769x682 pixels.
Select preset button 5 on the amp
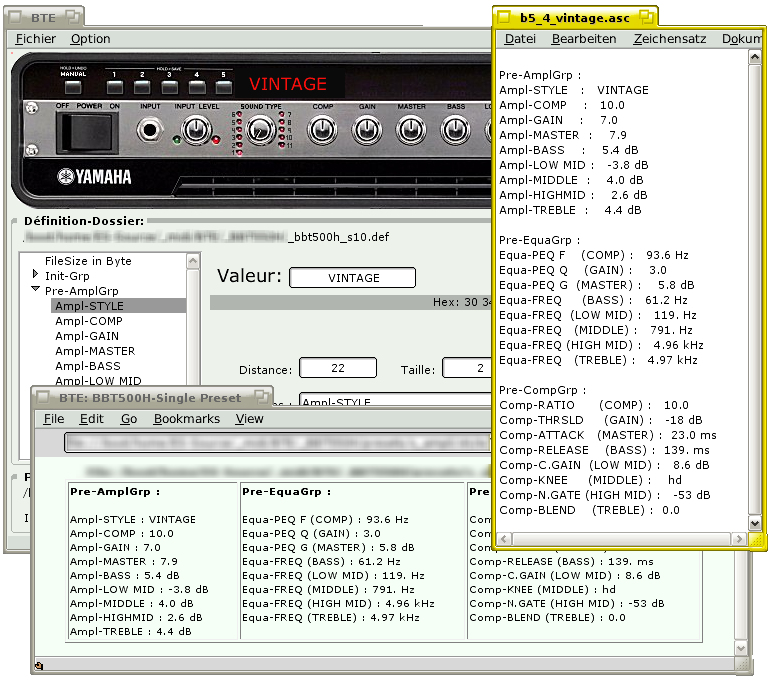[x=224, y=87]
